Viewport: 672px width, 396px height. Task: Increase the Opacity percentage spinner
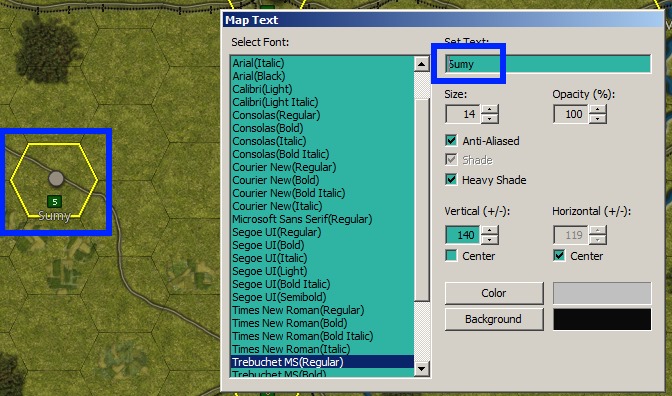pyautogui.click(x=597, y=110)
